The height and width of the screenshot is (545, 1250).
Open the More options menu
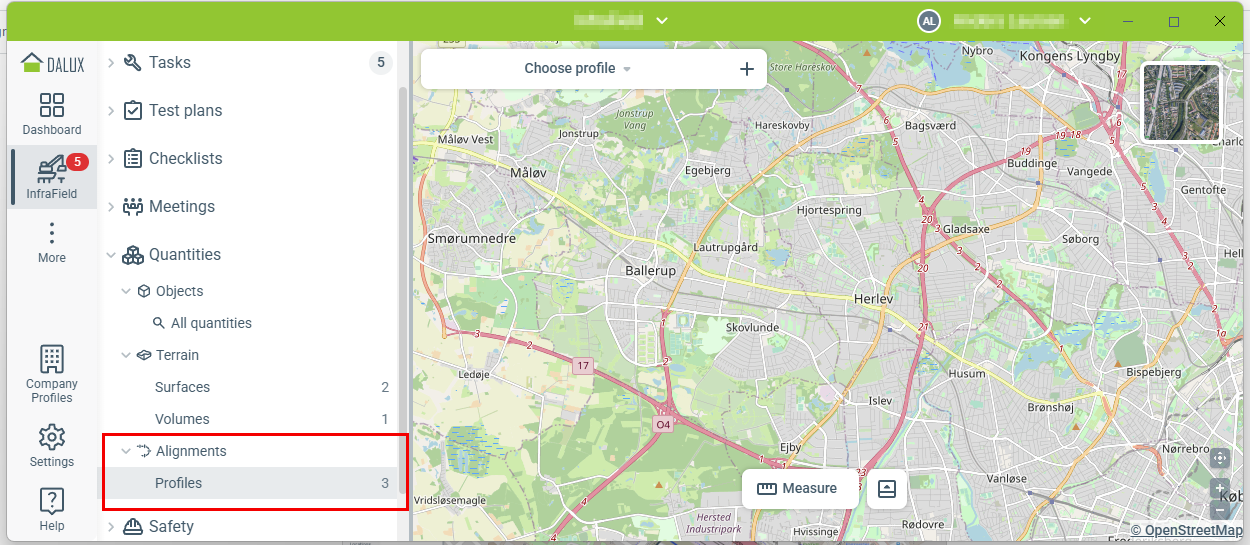pyautogui.click(x=52, y=242)
